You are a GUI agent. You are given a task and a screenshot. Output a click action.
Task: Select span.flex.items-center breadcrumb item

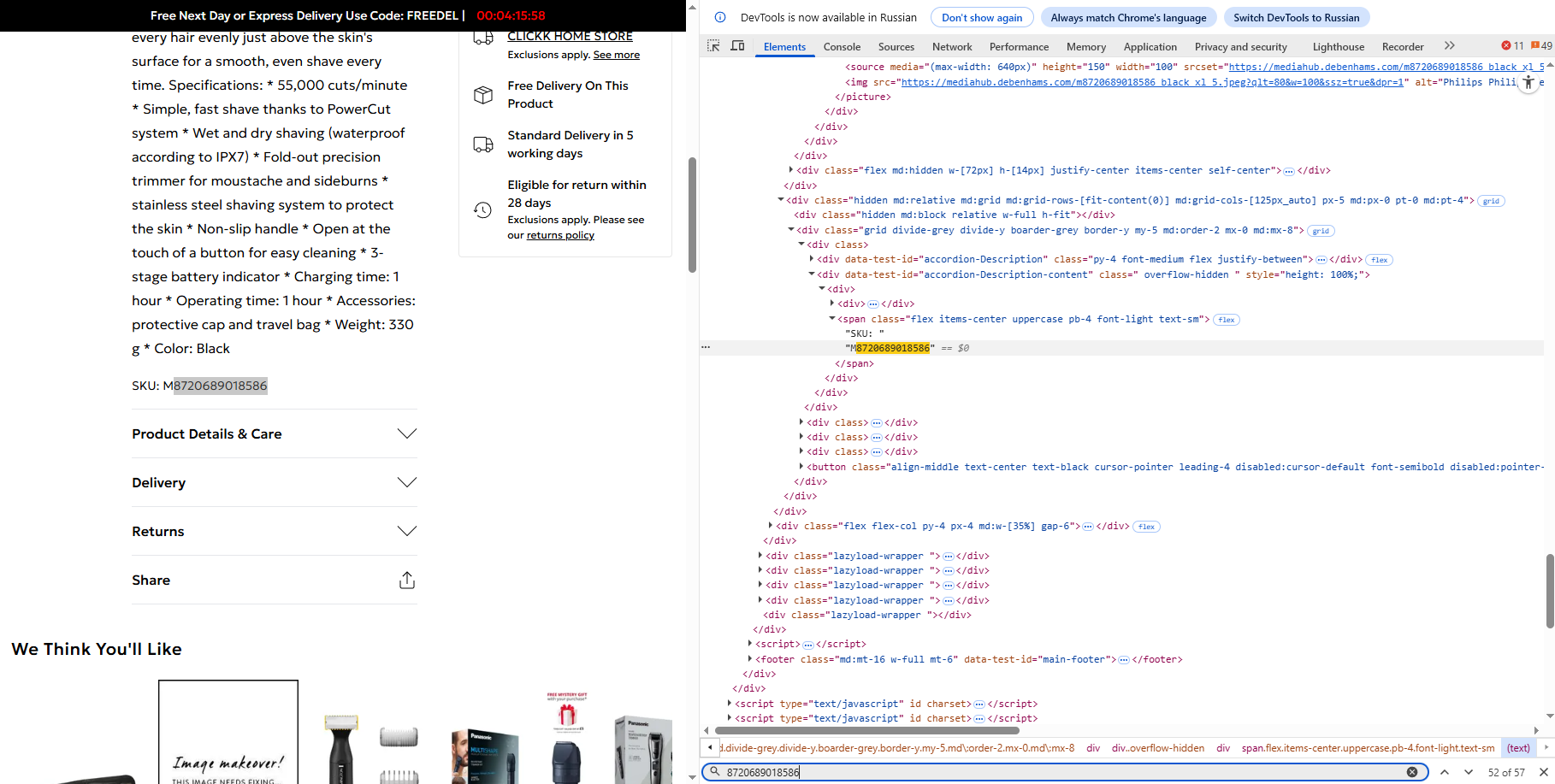click(1368, 748)
